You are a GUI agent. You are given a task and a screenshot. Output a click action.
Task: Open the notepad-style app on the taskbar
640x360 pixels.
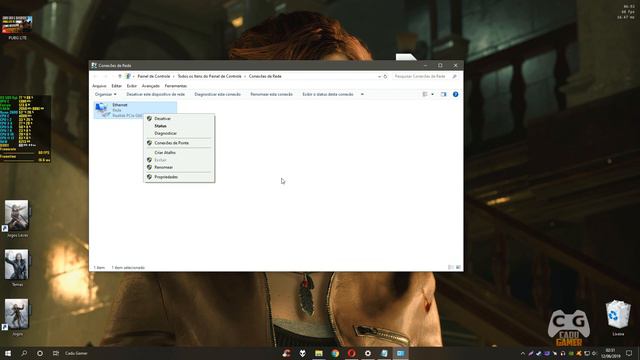[x=384, y=353]
